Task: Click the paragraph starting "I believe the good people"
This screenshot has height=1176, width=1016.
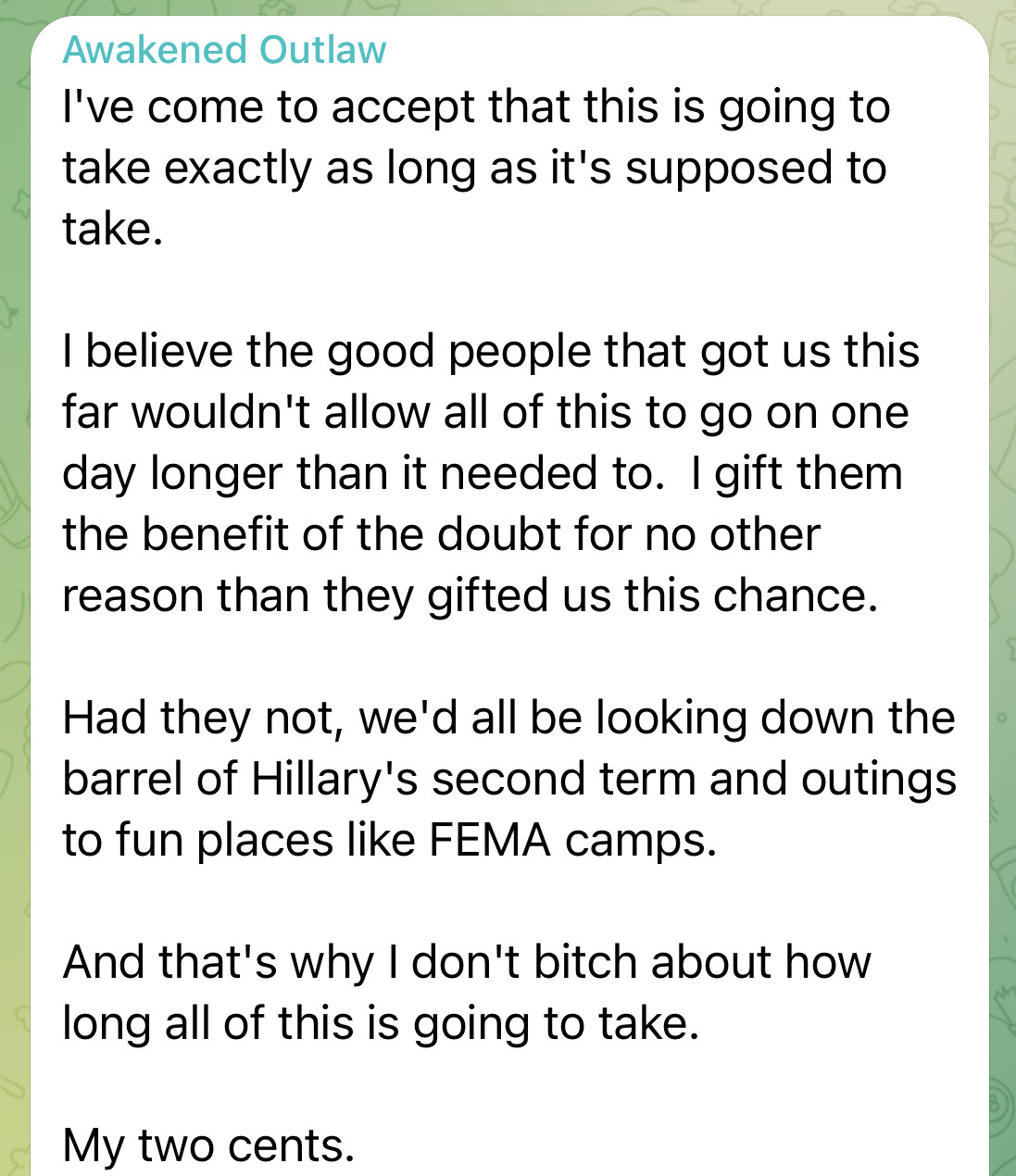Action: (x=490, y=472)
